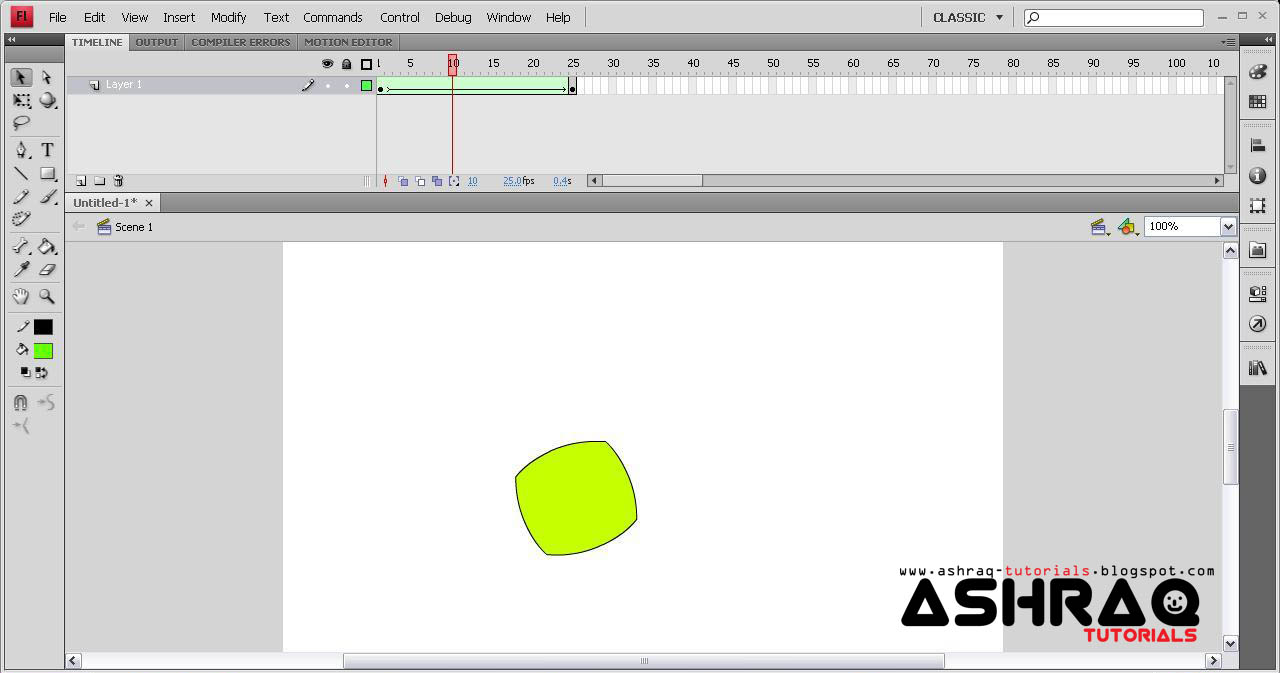Image resolution: width=1280 pixels, height=673 pixels.
Task: Toggle show all layers as outlines
Action: 367,64
